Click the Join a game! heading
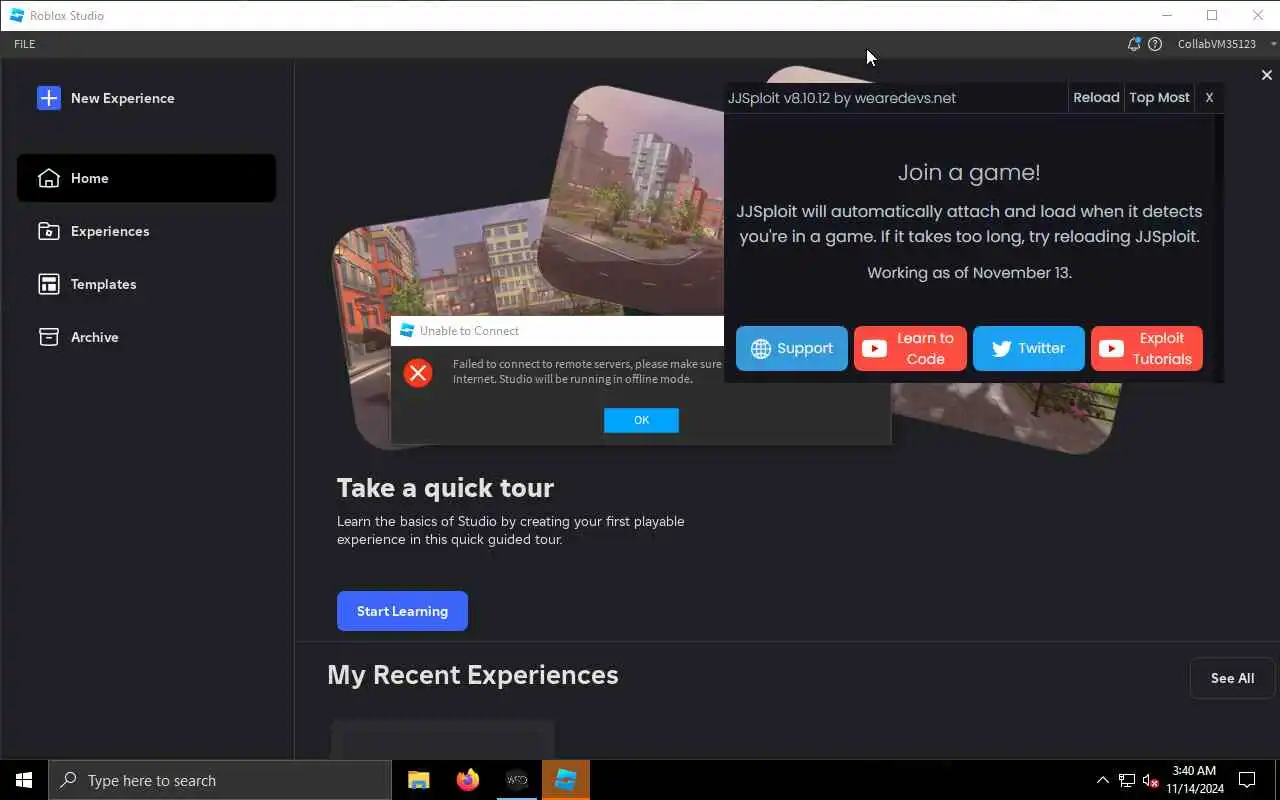This screenshot has height=800, width=1280. click(969, 172)
